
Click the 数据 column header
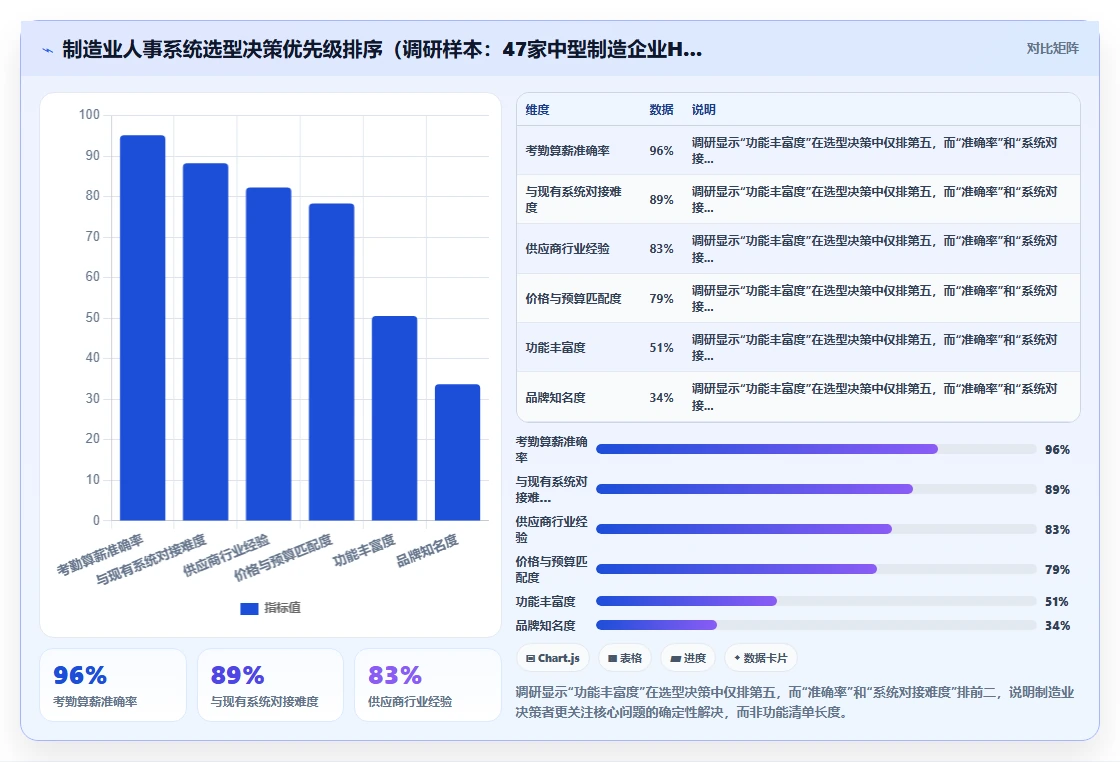pyautogui.click(x=661, y=110)
